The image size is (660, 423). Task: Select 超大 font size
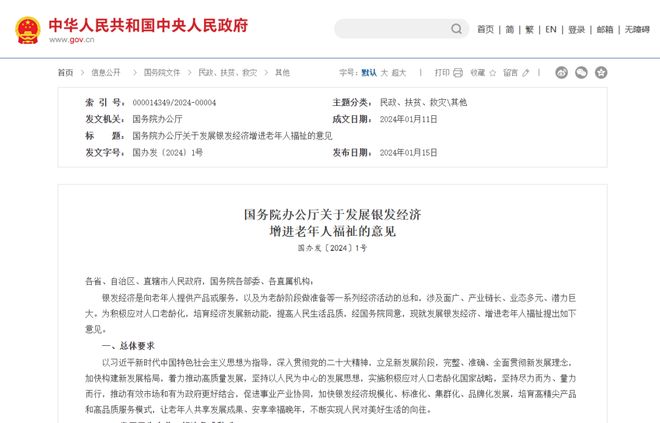399,73
